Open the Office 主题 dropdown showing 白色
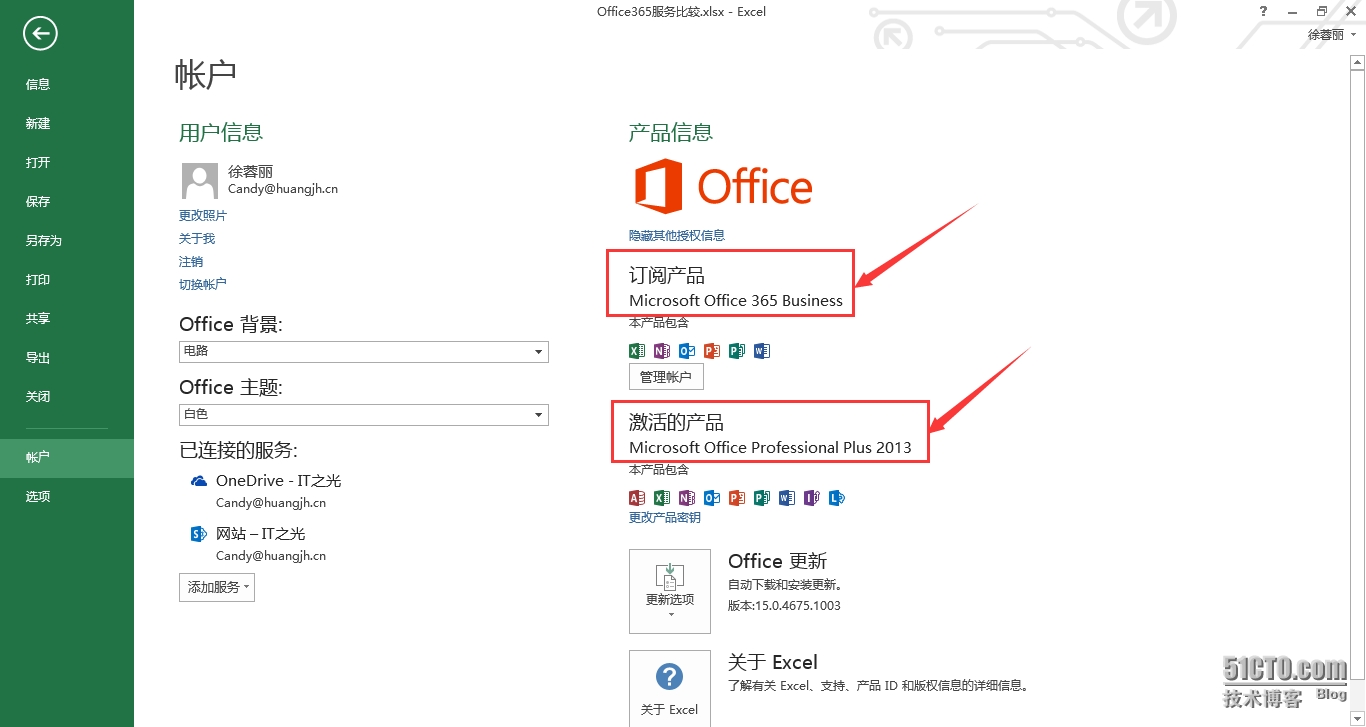This screenshot has width=1366, height=727. [x=363, y=414]
